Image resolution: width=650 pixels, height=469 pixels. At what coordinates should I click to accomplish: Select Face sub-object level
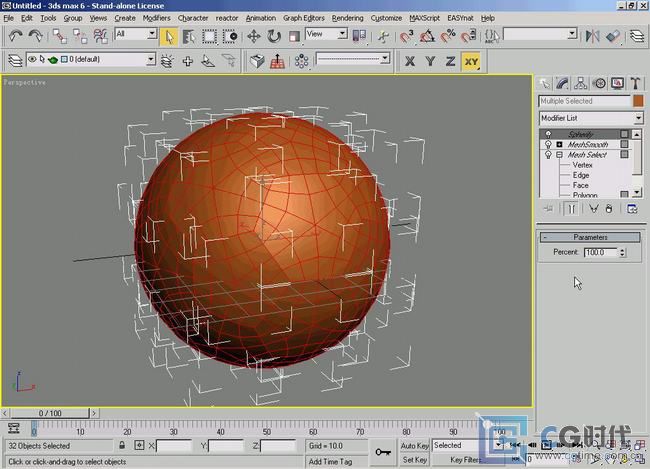[x=580, y=185]
